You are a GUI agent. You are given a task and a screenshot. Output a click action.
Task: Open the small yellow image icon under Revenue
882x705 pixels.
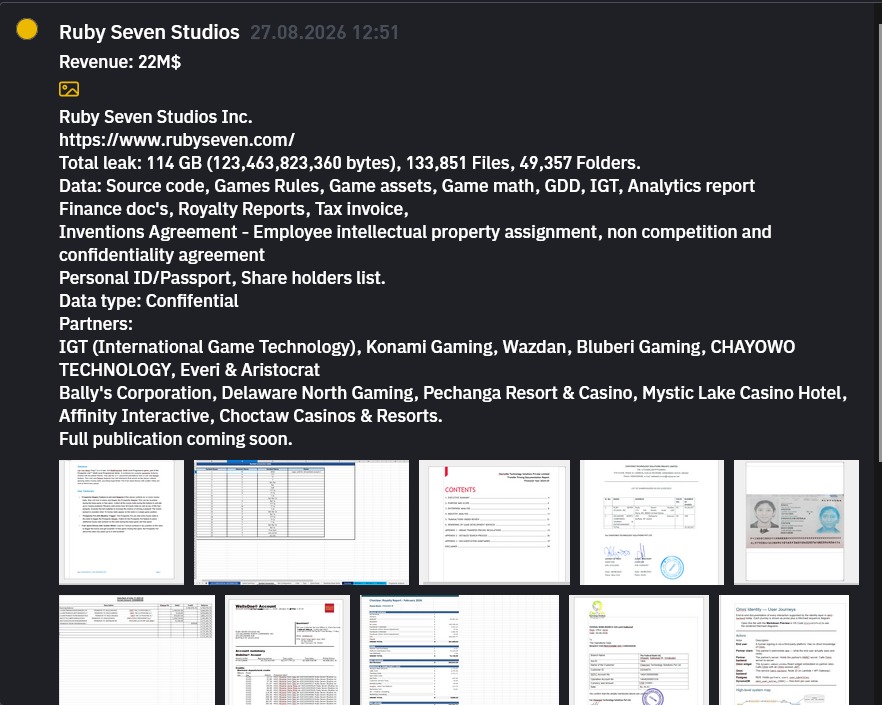tap(69, 89)
